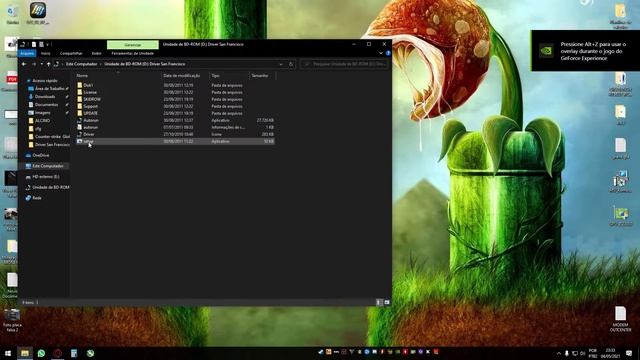Refresh the current folder view
The image size is (640, 360).
click(291, 64)
